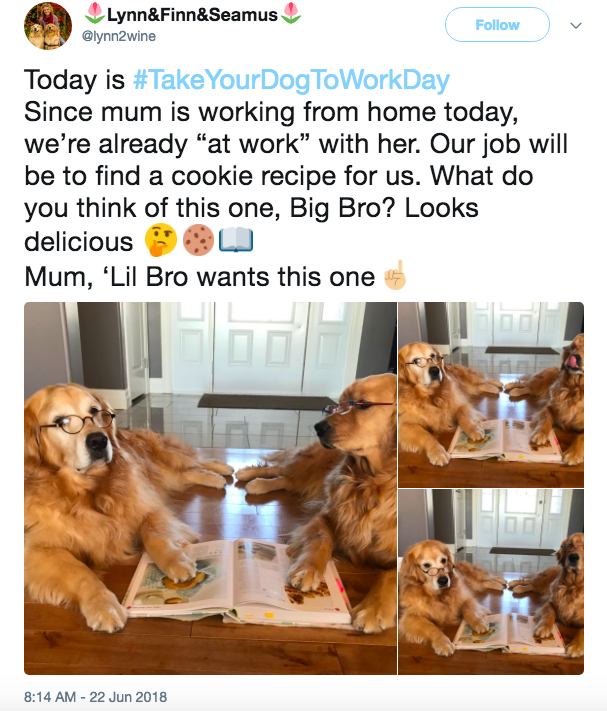Viewport: 607px width, 711px height.
Task: Click the cookie emoji
Action: tap(198, 240)
